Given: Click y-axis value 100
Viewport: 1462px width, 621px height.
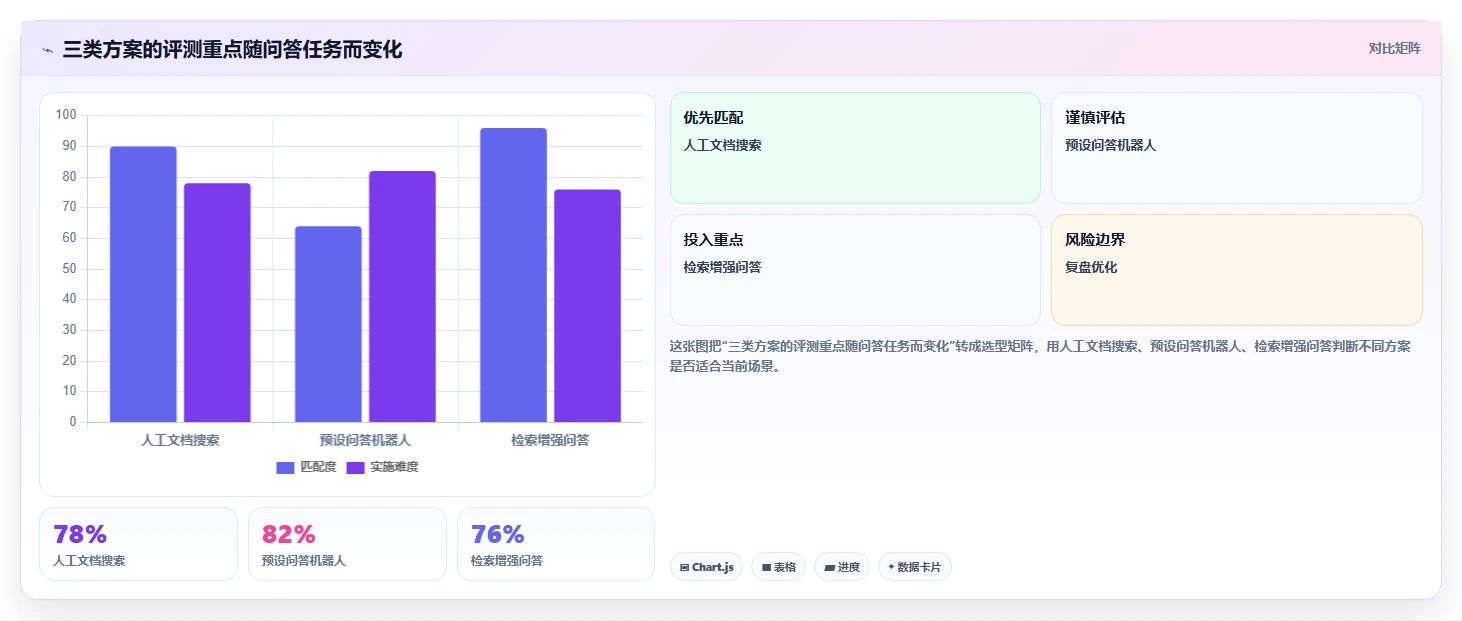Looking at the screenshot, I should 66,115.
